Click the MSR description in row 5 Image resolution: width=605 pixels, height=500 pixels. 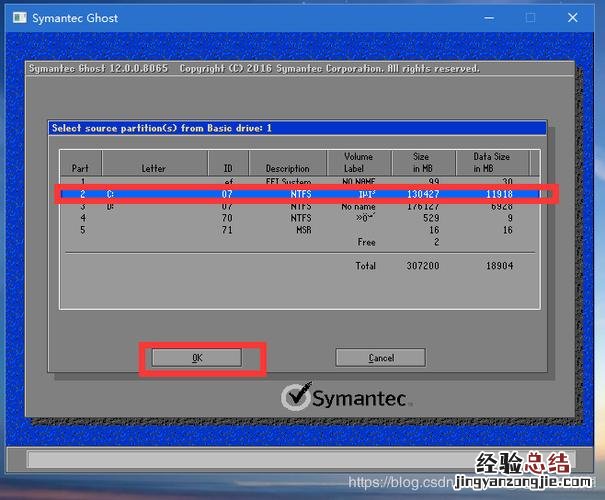click(304, 230)
